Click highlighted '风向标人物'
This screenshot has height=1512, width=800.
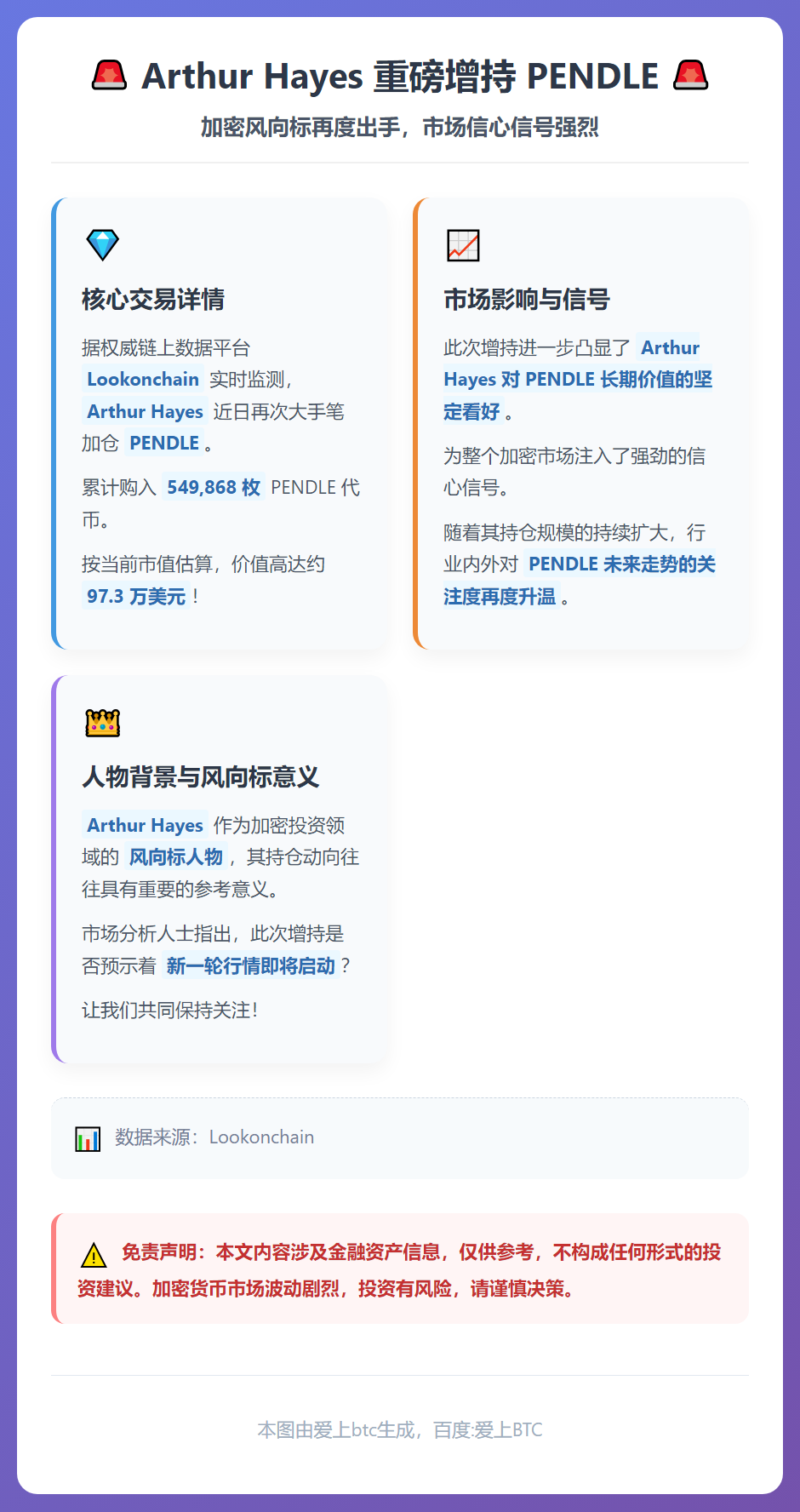[x=175, y=857]
